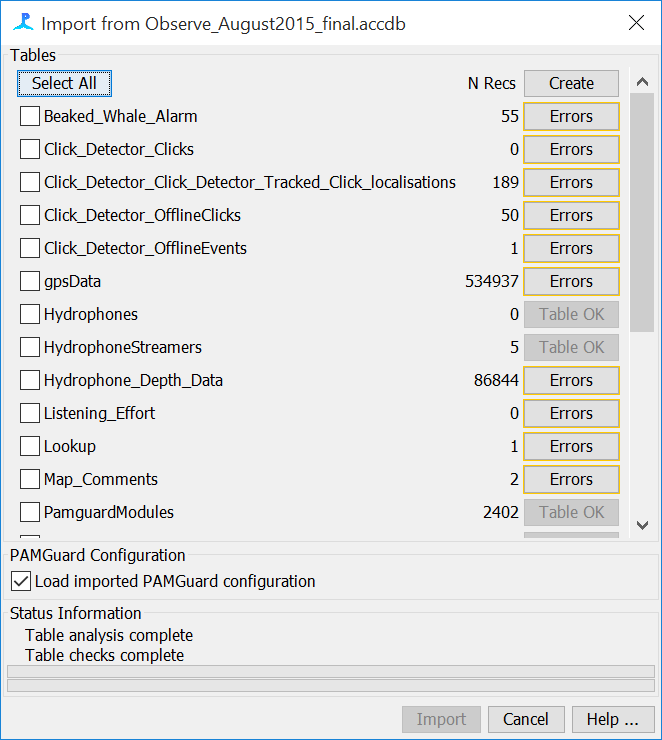Uncheck Load imported PAMGuard configuration
The image size is (662, 740).
(21, 581)
